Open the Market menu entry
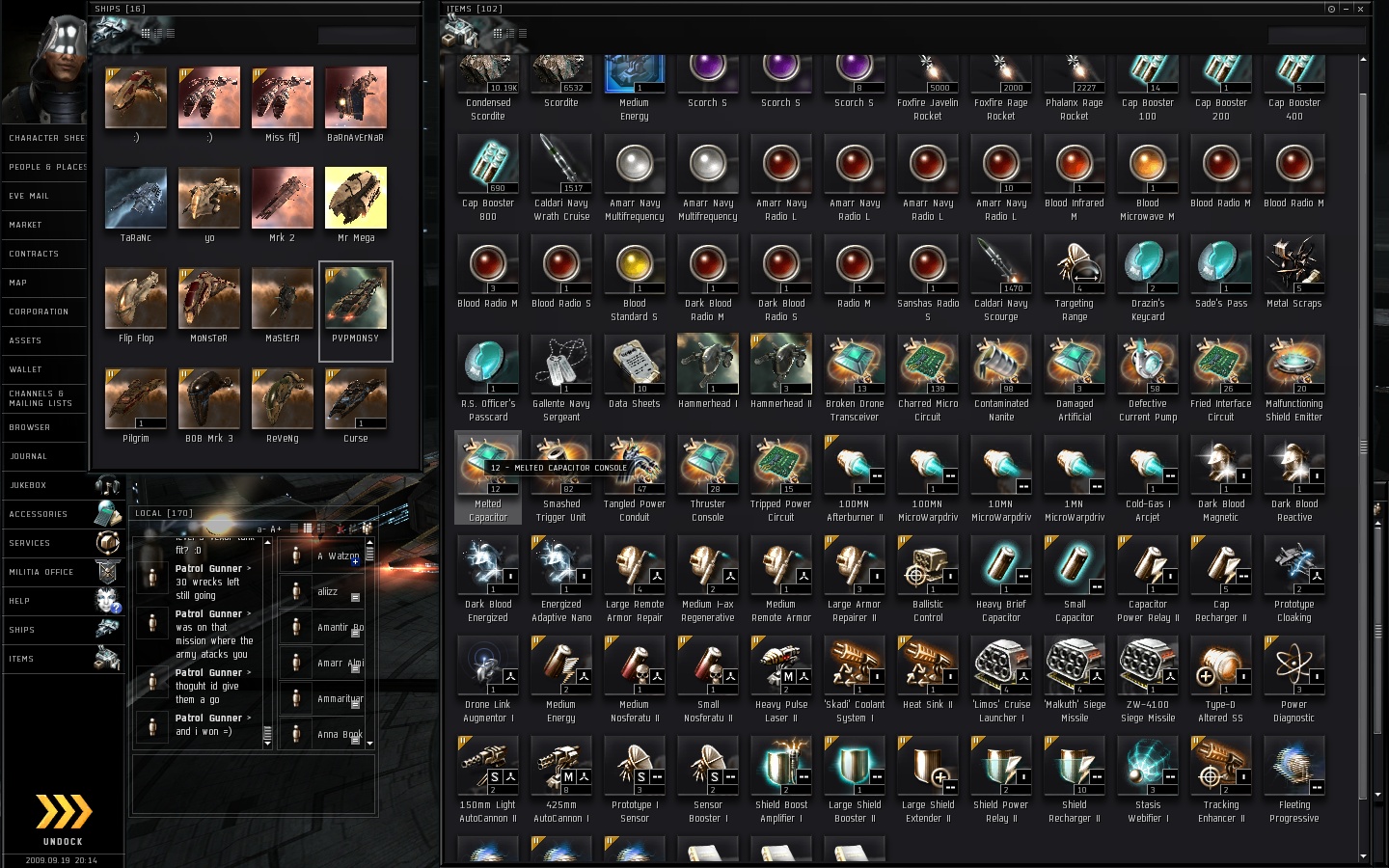1389x868 pixels. 44,225
